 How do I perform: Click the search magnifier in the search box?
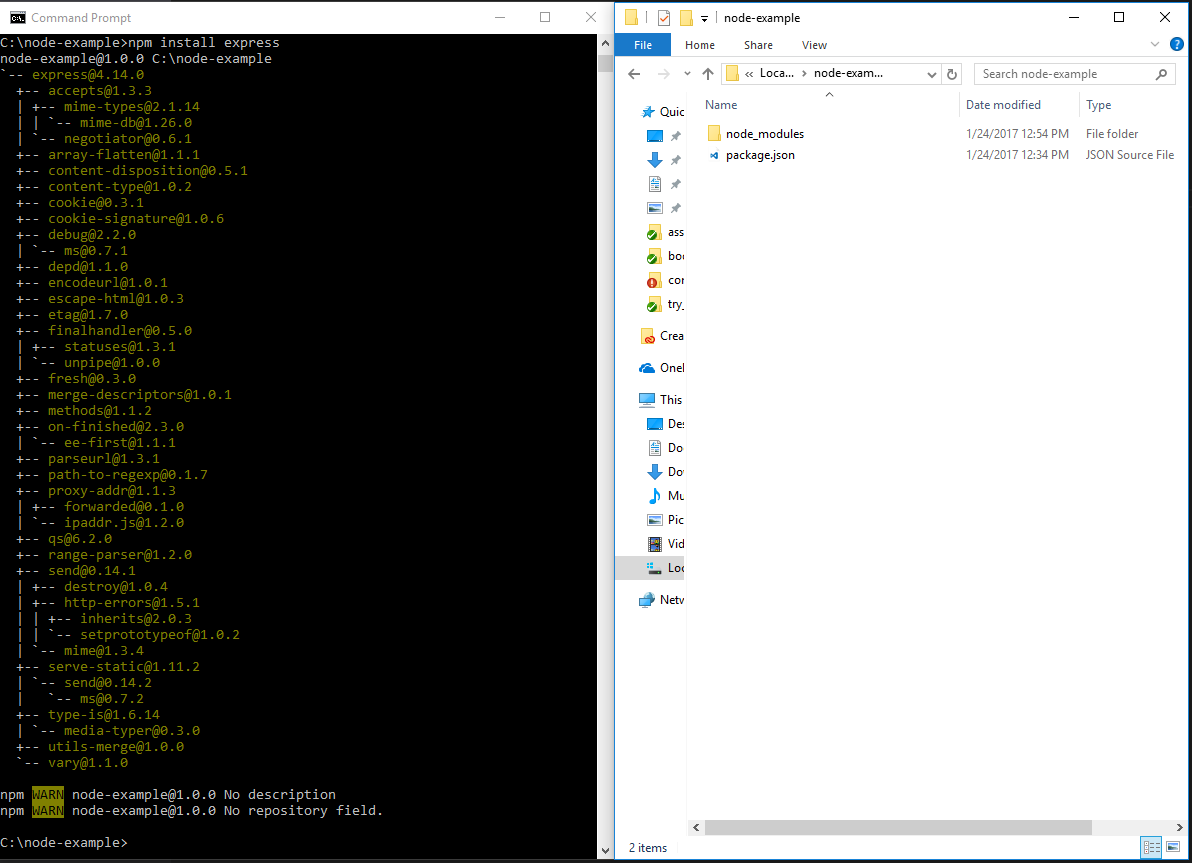tap(1160, 73)
